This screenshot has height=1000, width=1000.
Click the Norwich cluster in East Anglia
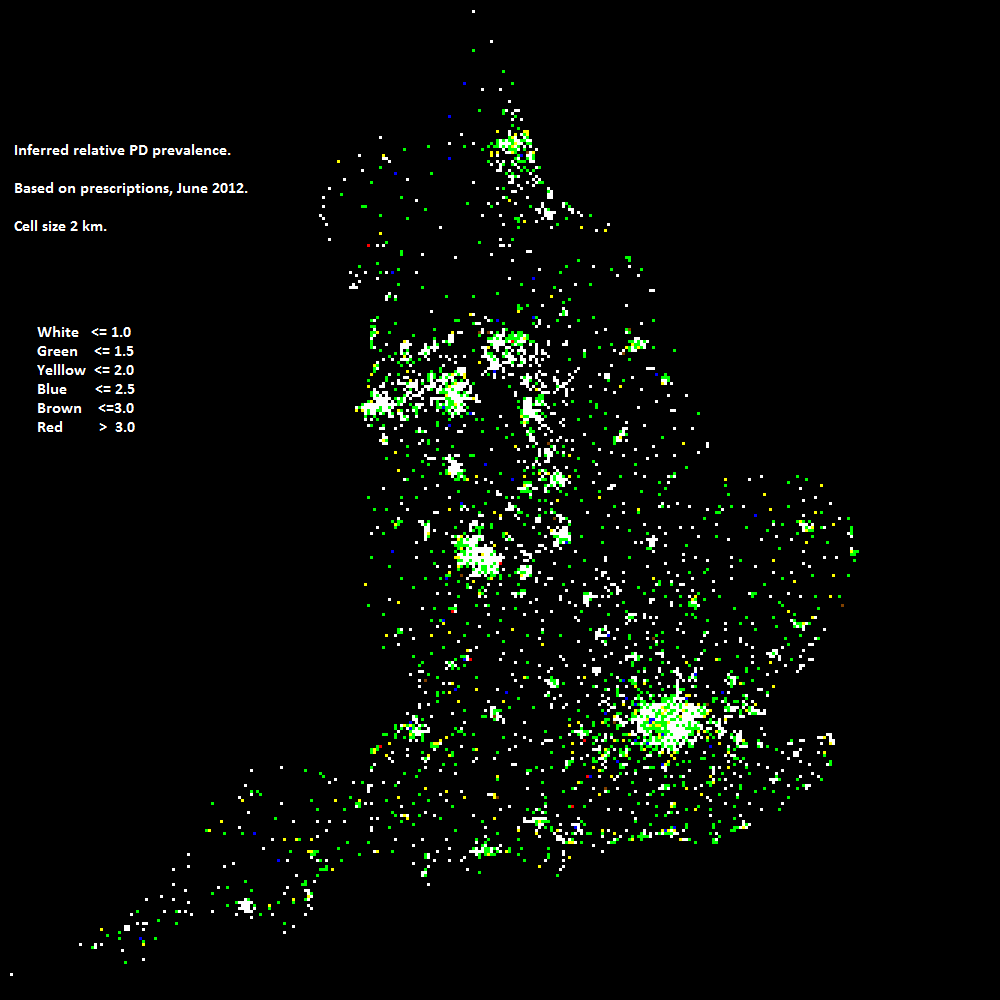(805, 526)
